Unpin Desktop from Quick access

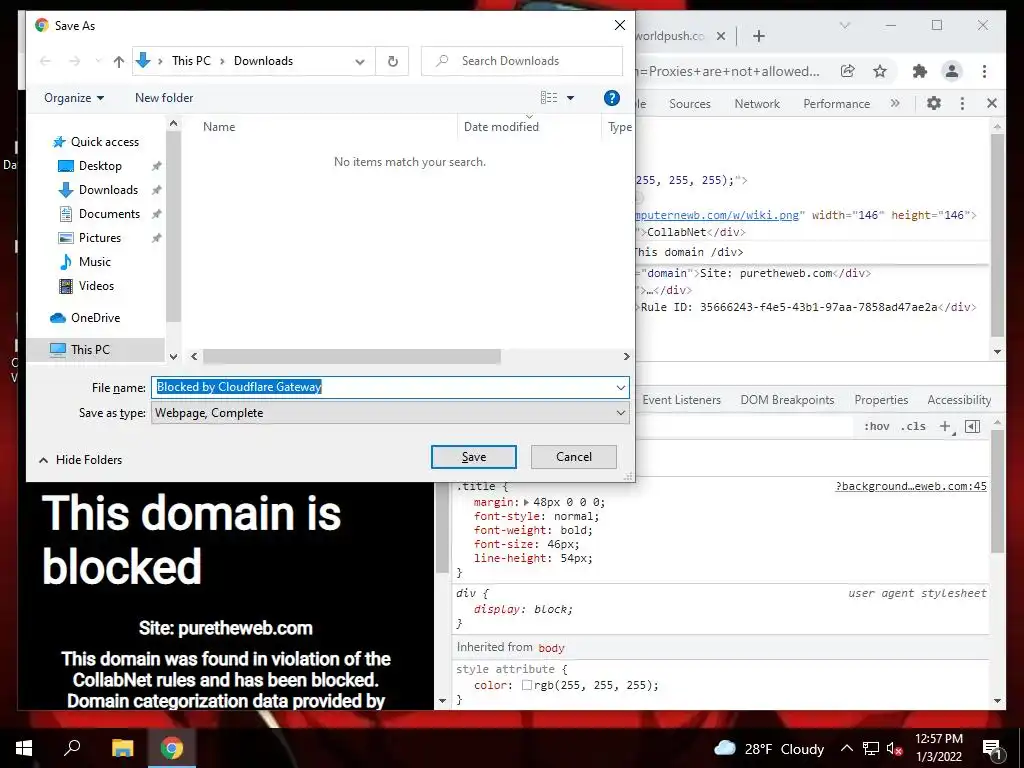pos(156,166)
